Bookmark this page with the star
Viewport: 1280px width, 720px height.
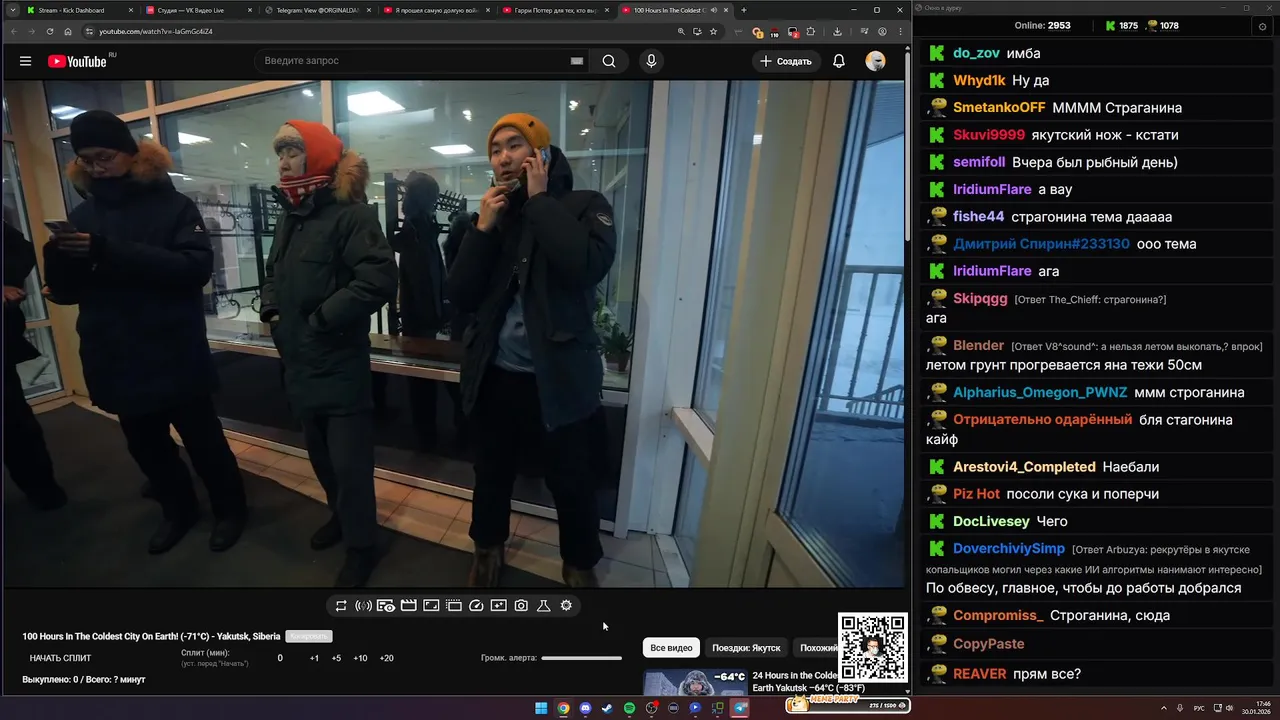click(x=713, y=31)
